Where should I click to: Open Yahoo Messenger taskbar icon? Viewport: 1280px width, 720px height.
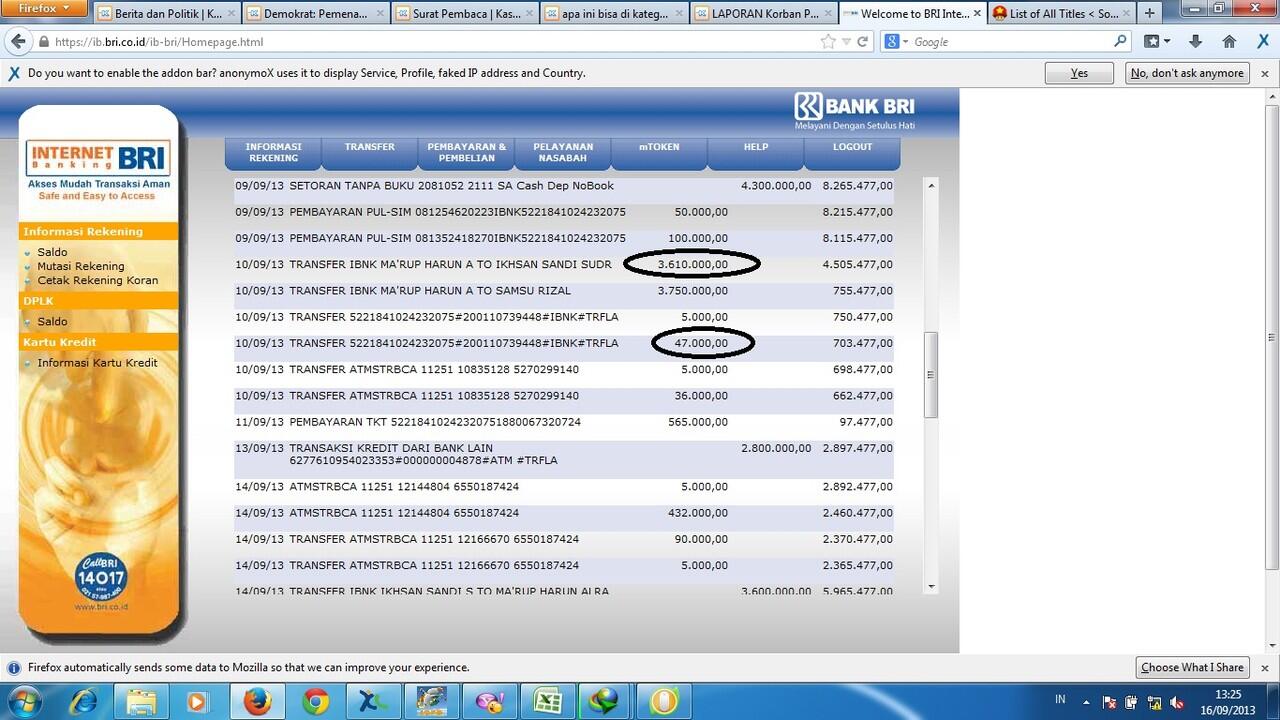(490, 701)
